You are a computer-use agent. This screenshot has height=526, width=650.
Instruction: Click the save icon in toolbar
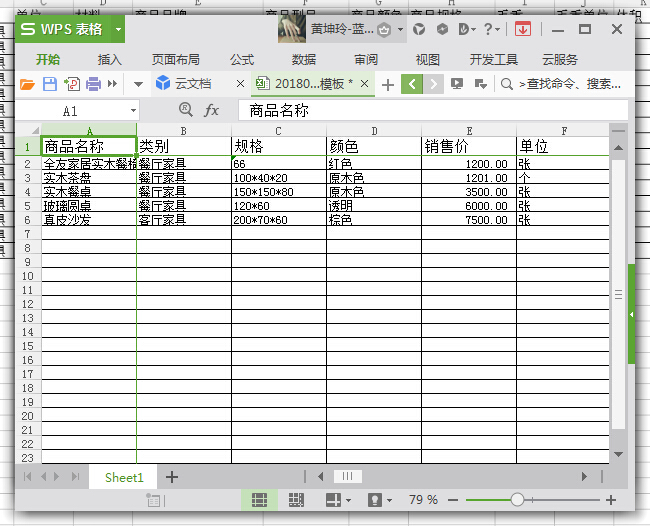pos(49,84)
